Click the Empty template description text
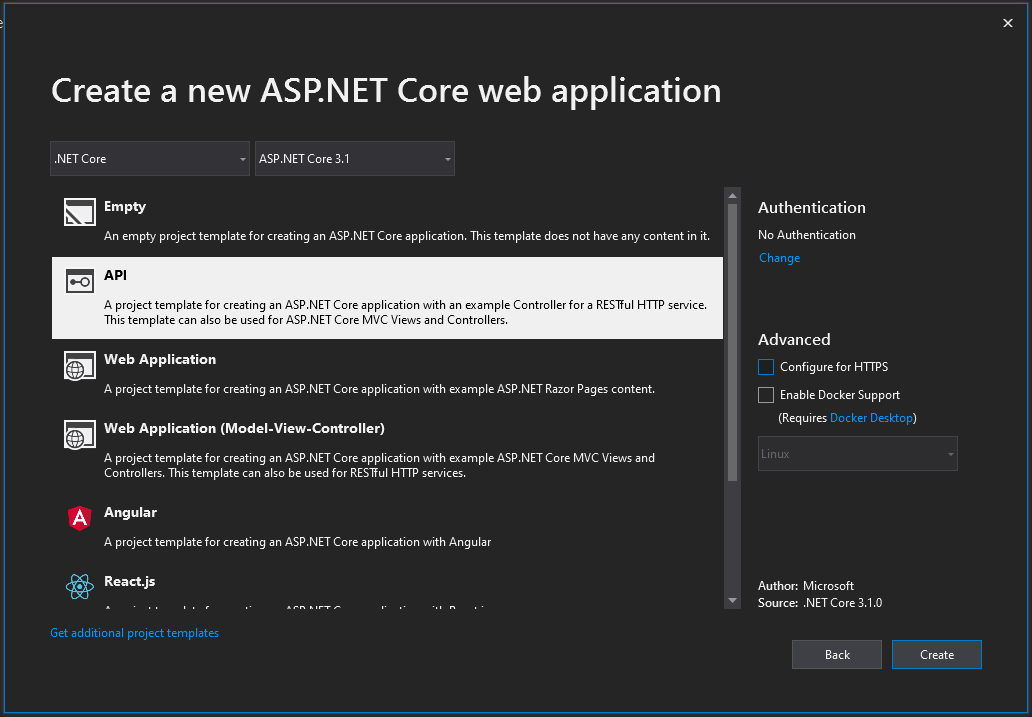This screenshot has width=1032, height=717. [x=407, y=236]
